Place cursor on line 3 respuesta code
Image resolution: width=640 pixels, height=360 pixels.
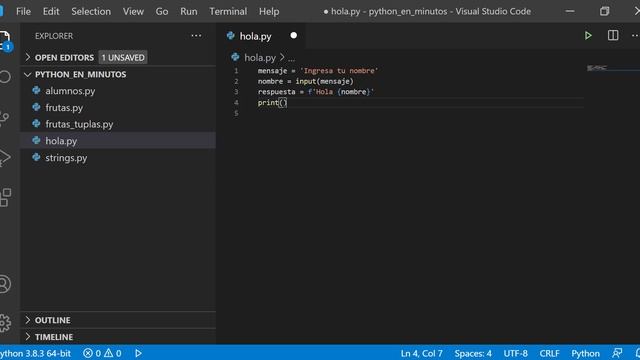(x=316, y=92)
